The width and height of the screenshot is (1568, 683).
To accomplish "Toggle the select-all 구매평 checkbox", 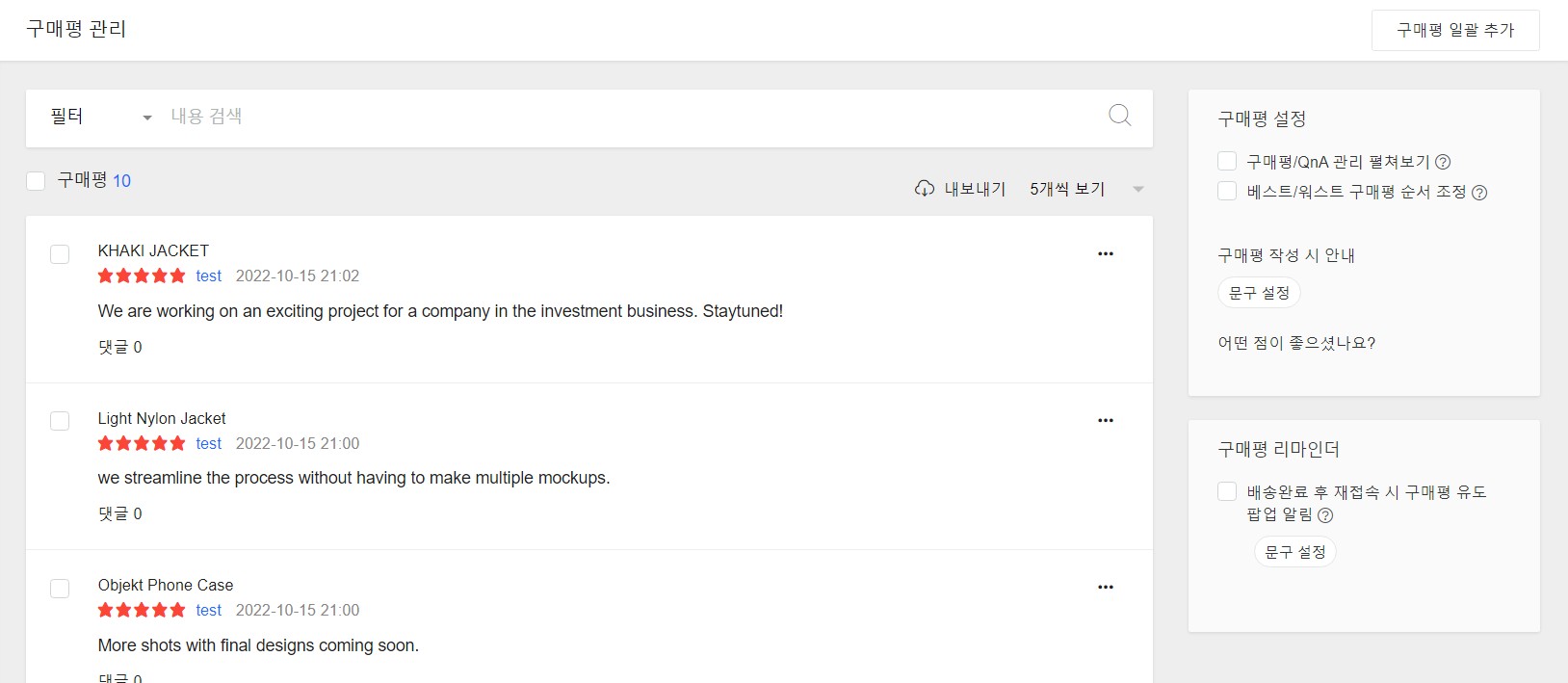I will pyautogui.click(x=36, y=181).
